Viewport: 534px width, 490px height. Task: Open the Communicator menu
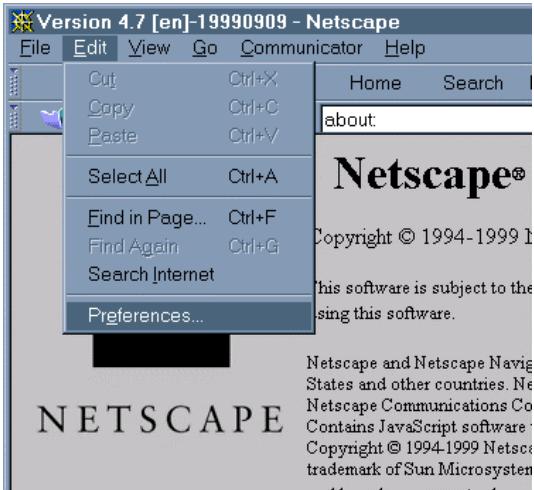pyautogui.click(x=301, y=48)
